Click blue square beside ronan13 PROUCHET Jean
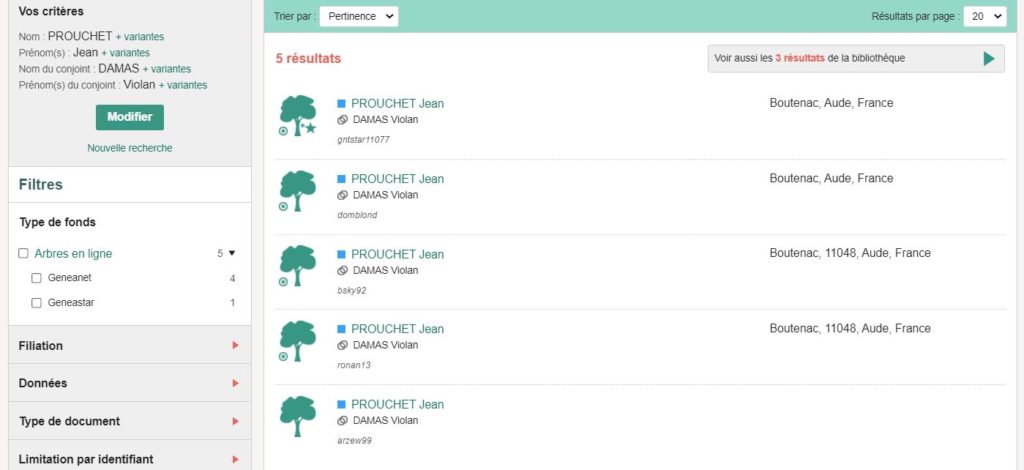 tap(341, 329)
